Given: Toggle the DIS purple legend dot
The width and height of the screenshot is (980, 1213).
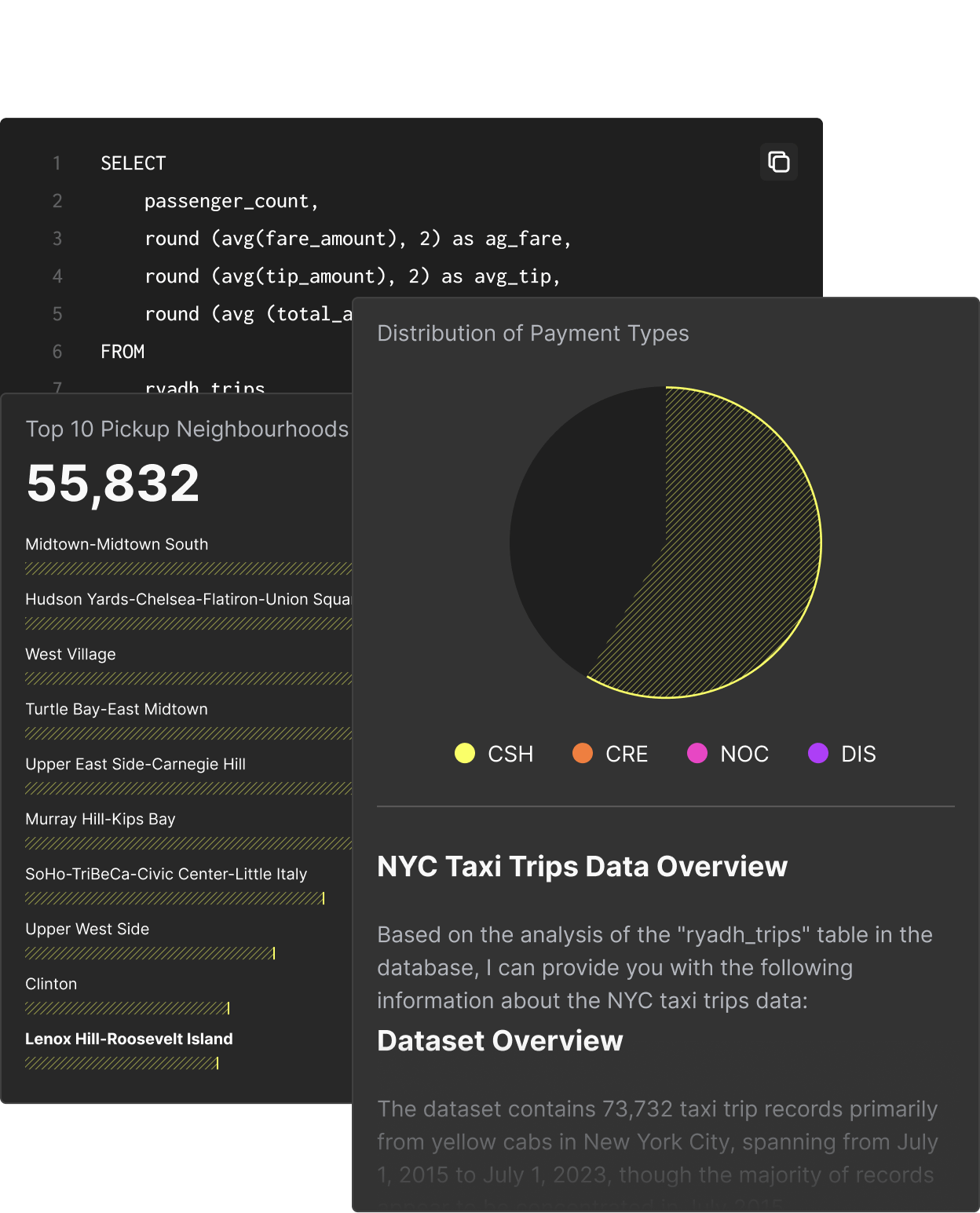Looking at the screenshot, I should coord(818,754).
